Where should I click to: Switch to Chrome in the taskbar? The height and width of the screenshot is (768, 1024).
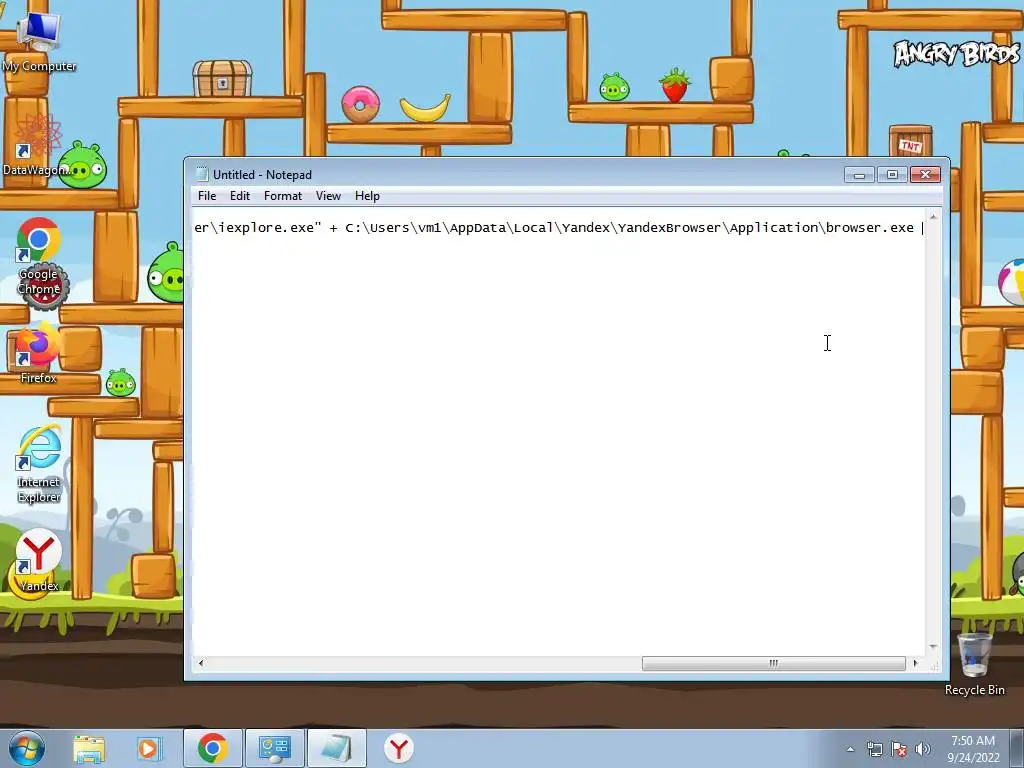212,748
